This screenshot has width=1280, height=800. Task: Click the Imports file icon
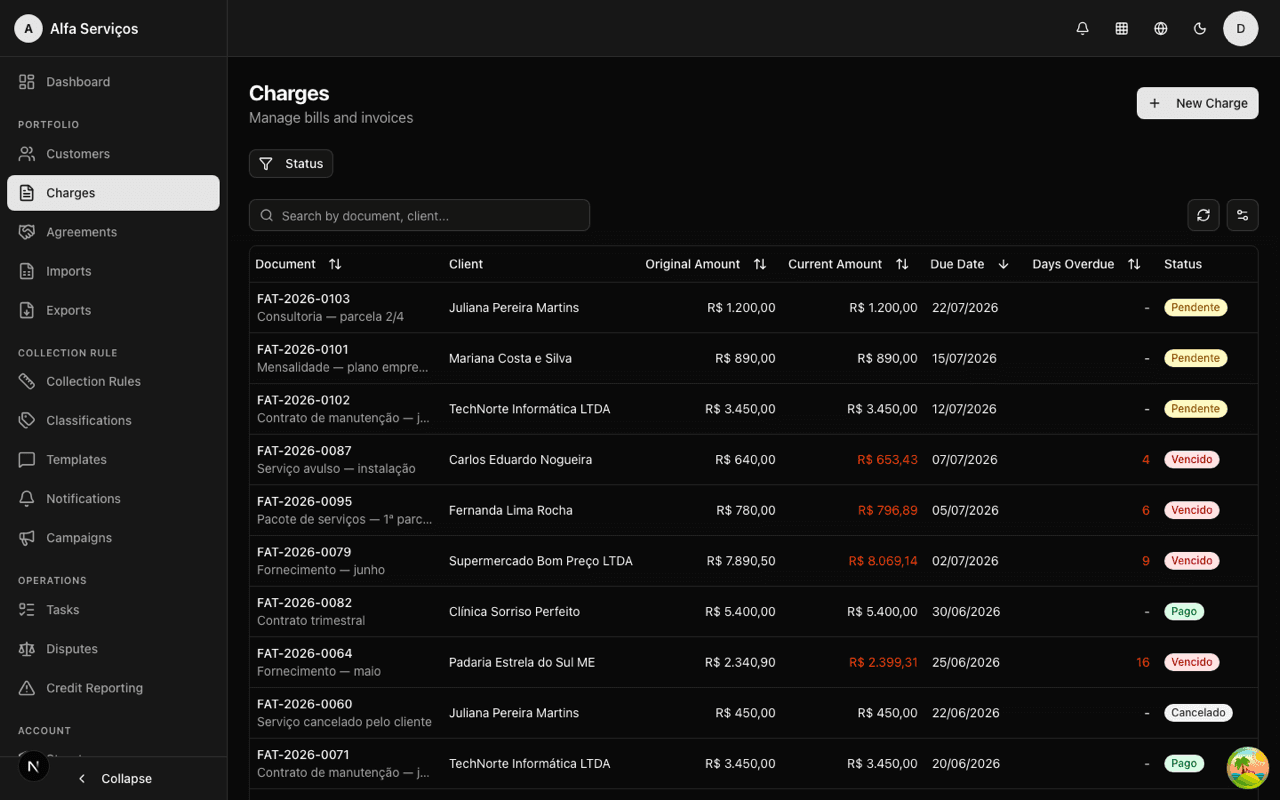27,271
